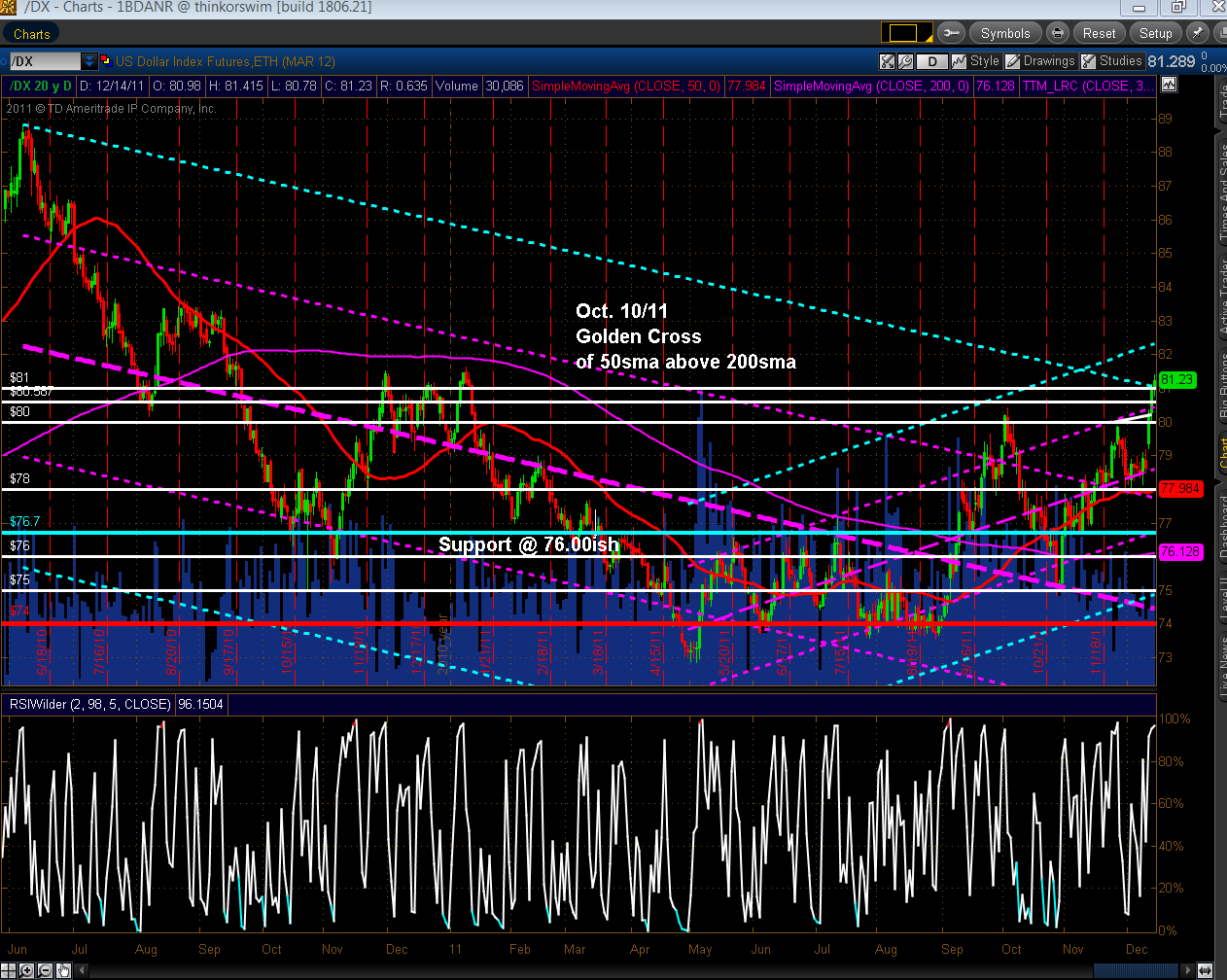
Task: Expand the /DX symbol dropdown arrow
Action: [89, 61]
